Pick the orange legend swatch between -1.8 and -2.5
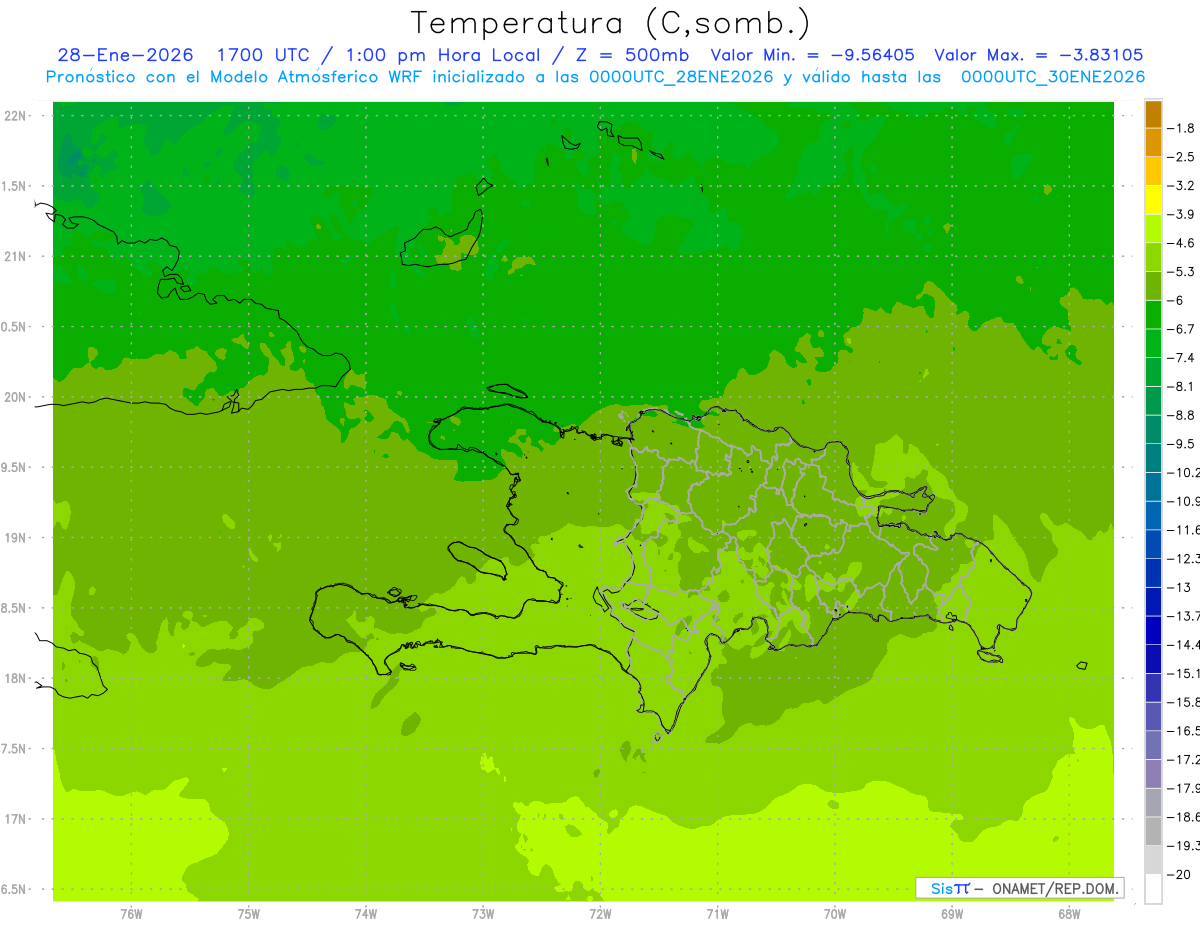Image resolution: width=1200 pixels, height=927 pixels. pyautogui.click(x=1153, y=143)
